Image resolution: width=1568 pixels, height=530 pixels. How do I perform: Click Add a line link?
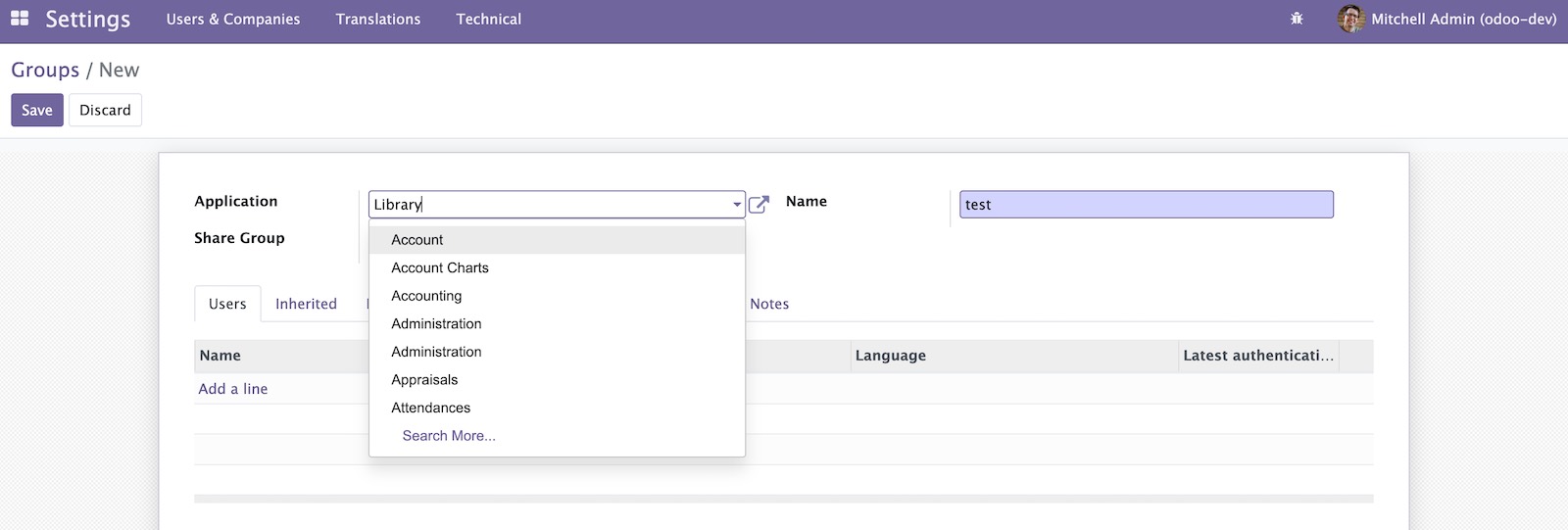click(233, 389)
